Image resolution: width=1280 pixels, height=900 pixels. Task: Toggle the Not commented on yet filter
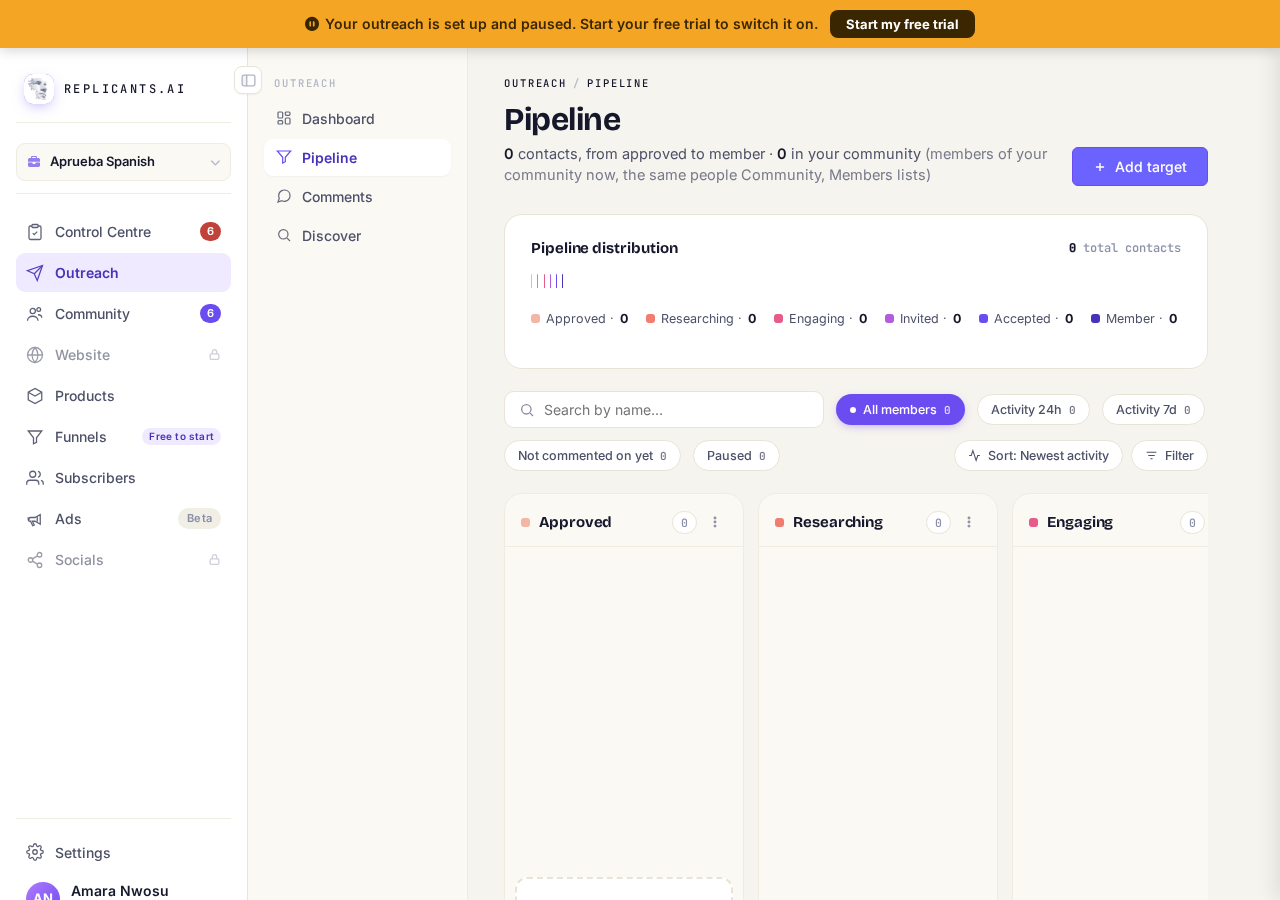(592, 456)
